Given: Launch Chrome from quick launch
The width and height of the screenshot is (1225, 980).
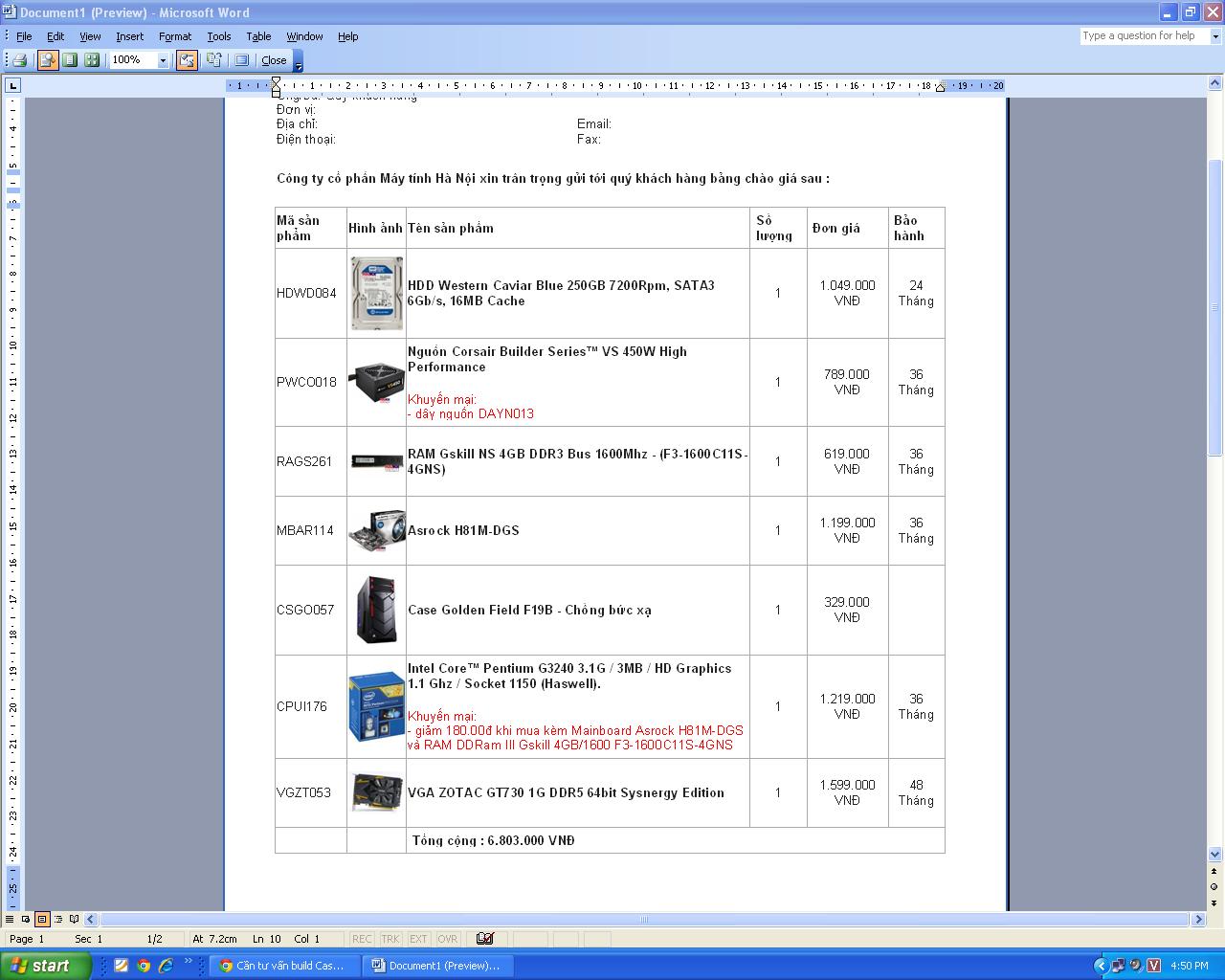Looking at the screenshot, I should tap(144, 966).
